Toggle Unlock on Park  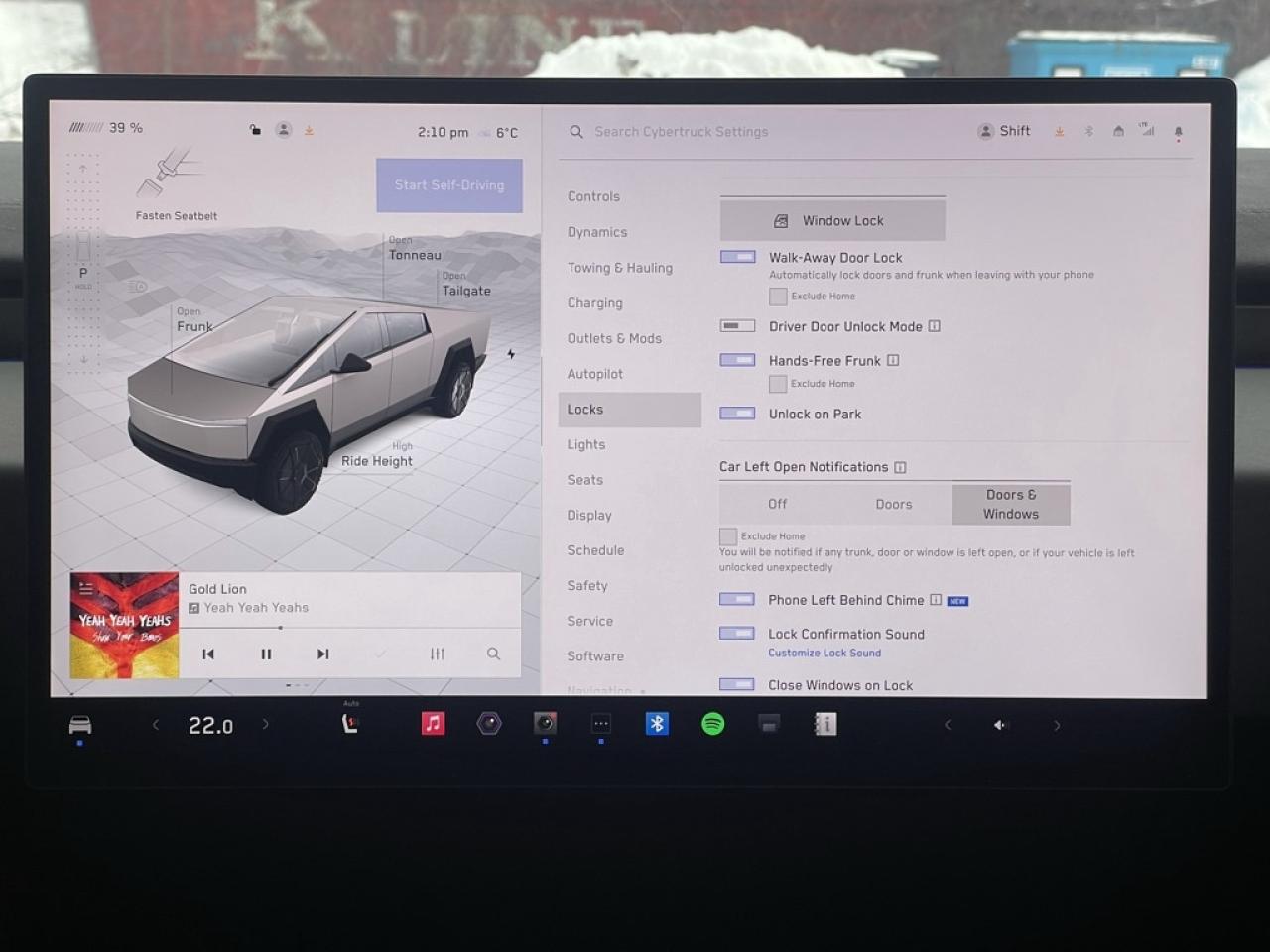[x=736, y=414]
